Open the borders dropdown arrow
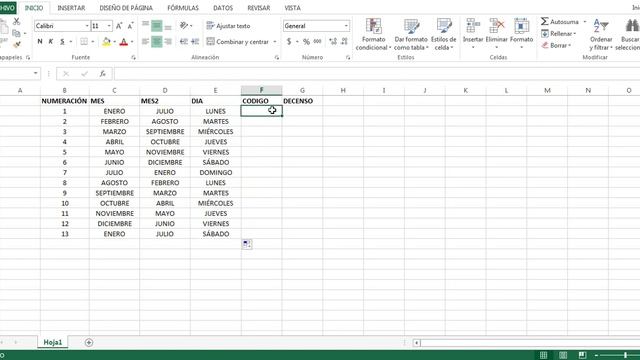This screenshot has width=640, height=360. pyautogui.click(x=93, y=42)
